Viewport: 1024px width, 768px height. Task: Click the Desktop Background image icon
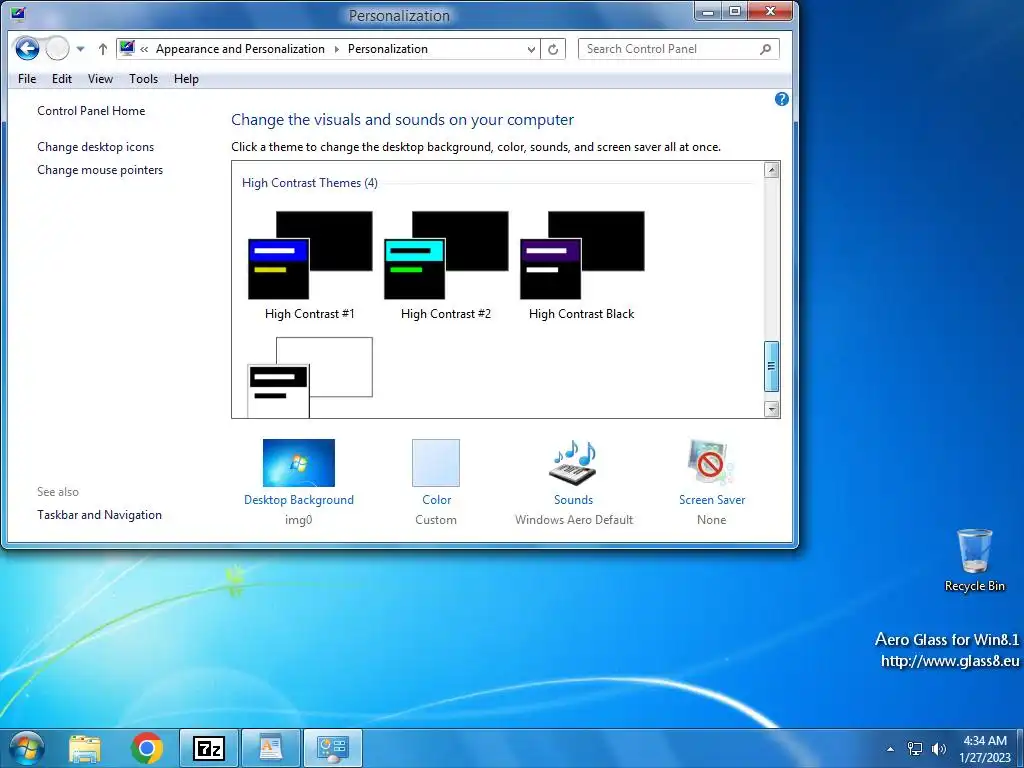[298, 462]
